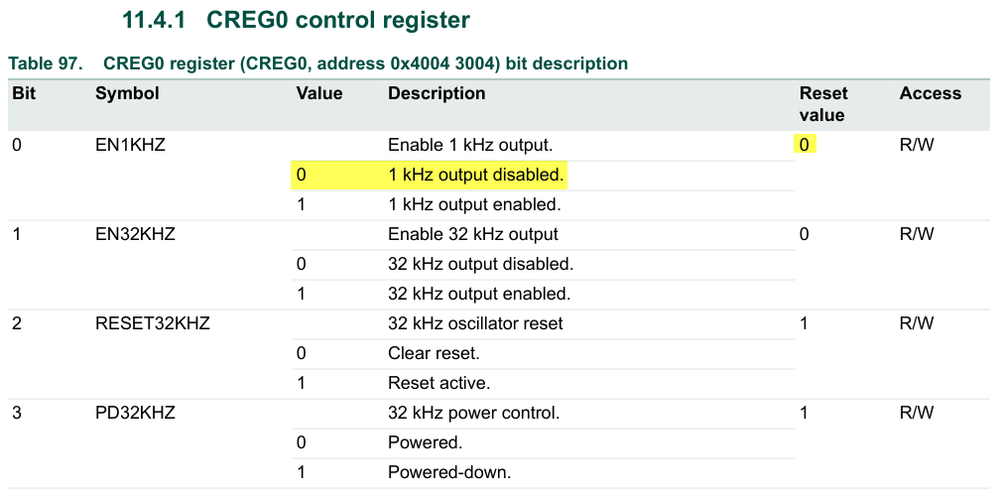Click the "32 kHz output disabled." text

pyautogui.click(x=480, y=265)
